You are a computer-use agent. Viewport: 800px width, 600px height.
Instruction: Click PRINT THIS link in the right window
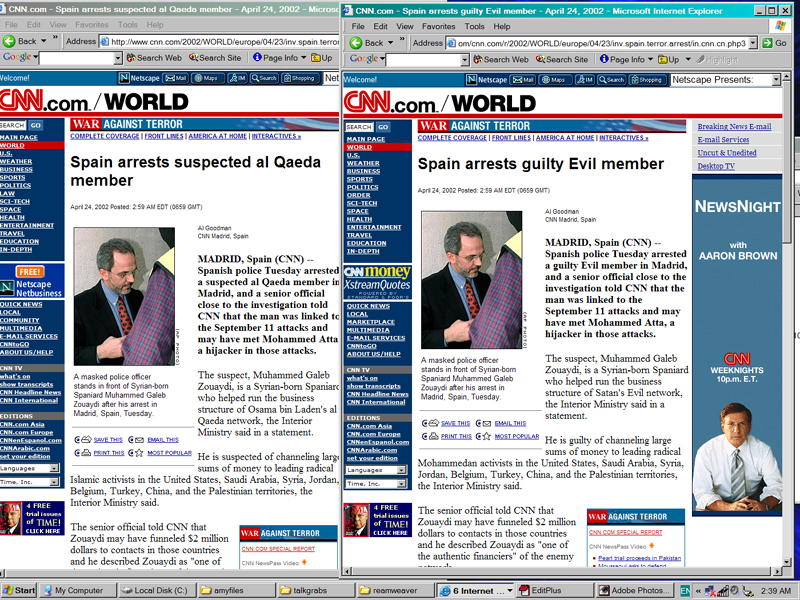click(456, 437)
